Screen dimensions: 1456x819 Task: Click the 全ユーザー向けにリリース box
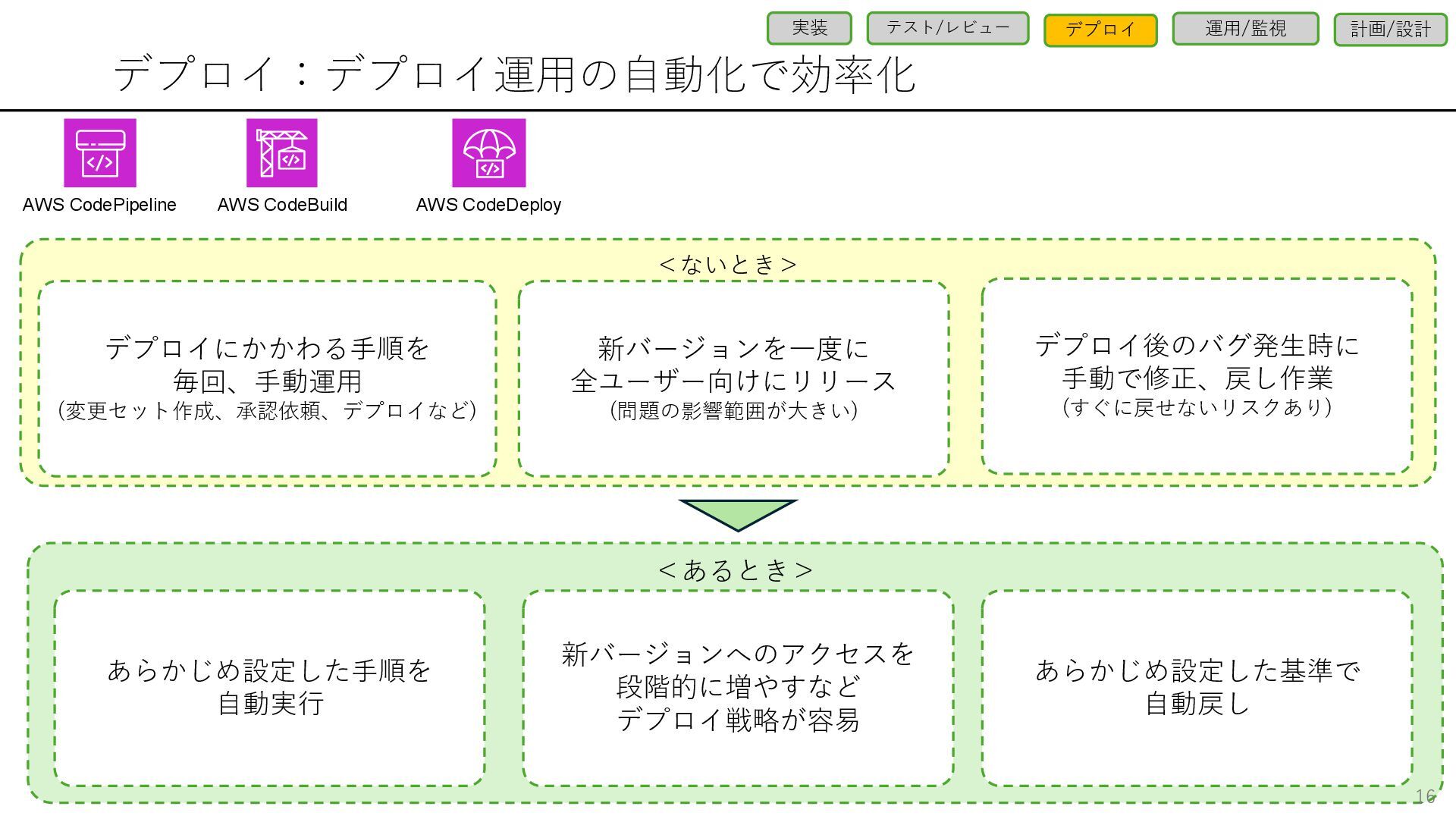coord(733,378)
